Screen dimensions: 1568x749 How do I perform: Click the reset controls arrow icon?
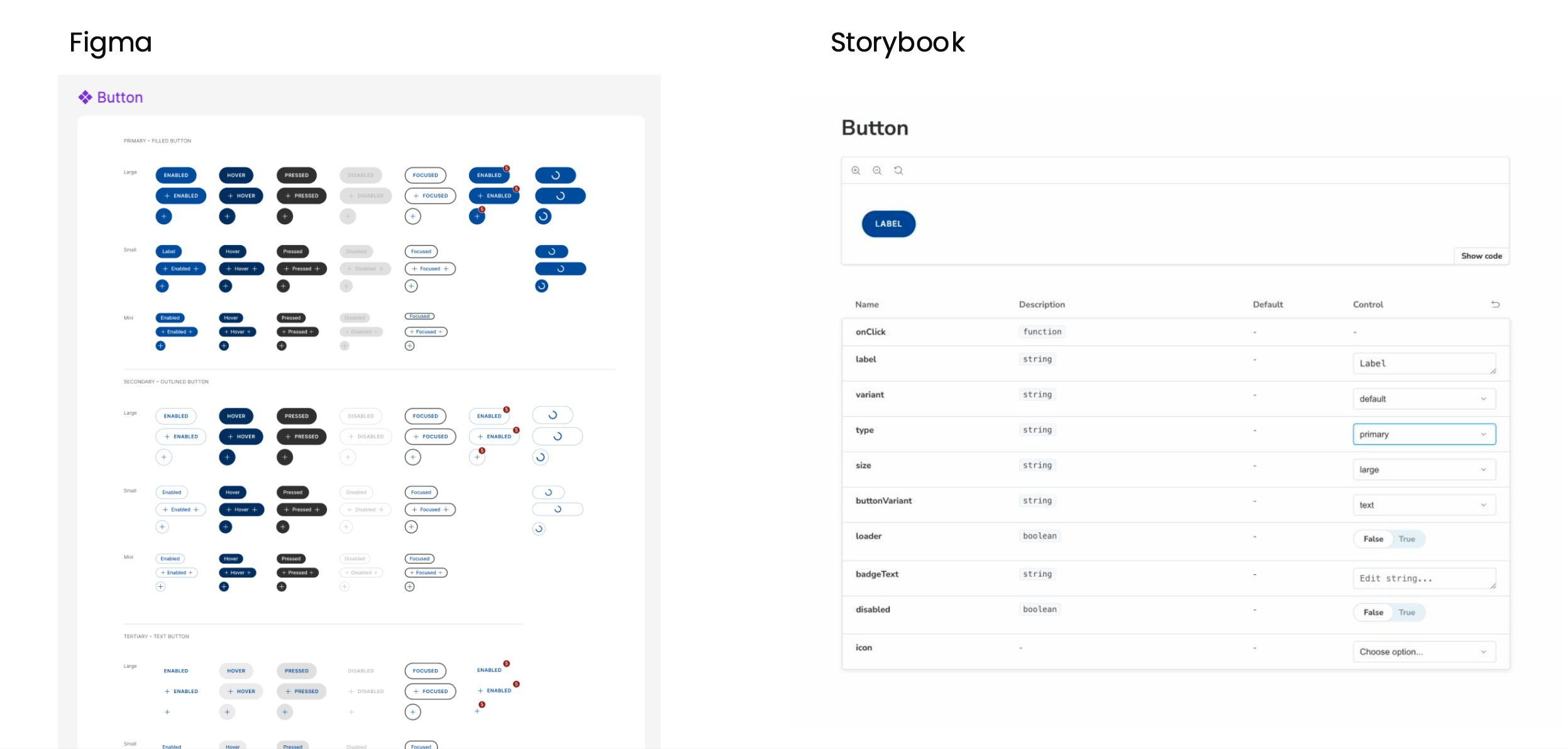click(x=1495, y=304)
